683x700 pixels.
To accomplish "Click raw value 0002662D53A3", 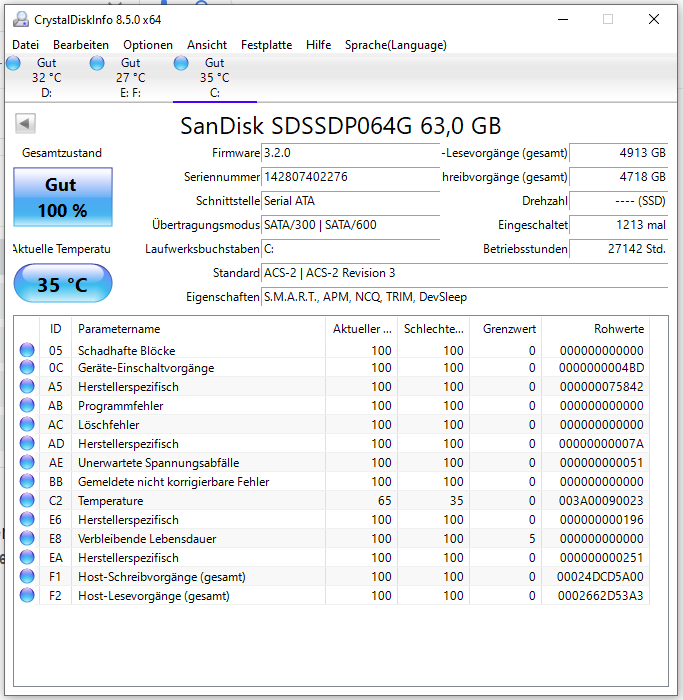I will pos(600,596).
